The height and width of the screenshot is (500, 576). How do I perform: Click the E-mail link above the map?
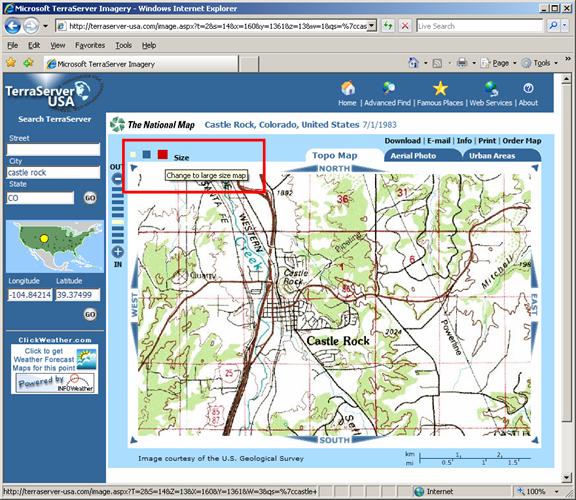click(439, 141)
